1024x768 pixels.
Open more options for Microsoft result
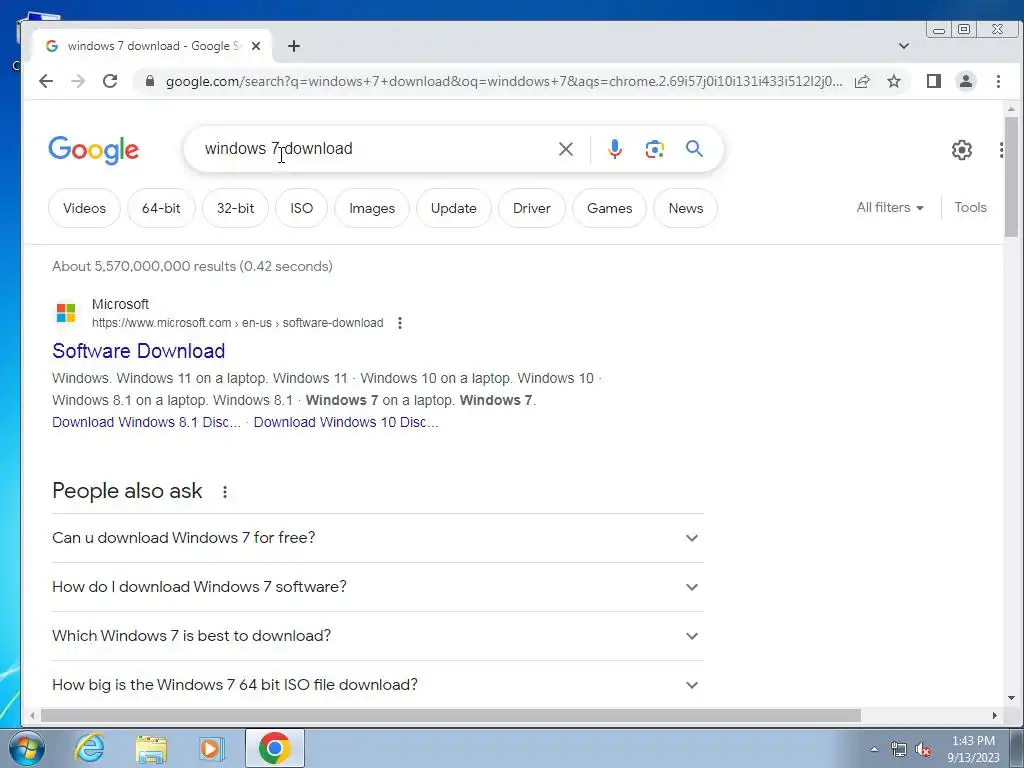coord(400,323)
